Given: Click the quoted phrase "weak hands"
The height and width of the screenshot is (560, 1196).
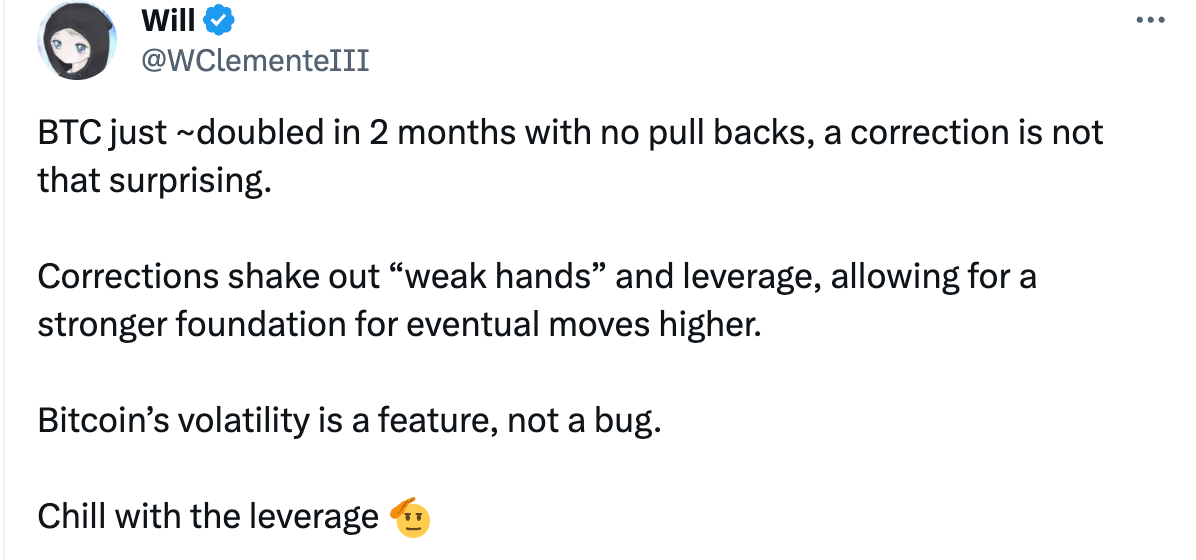Looking at the screenshot, I should [x=497, y=277].
